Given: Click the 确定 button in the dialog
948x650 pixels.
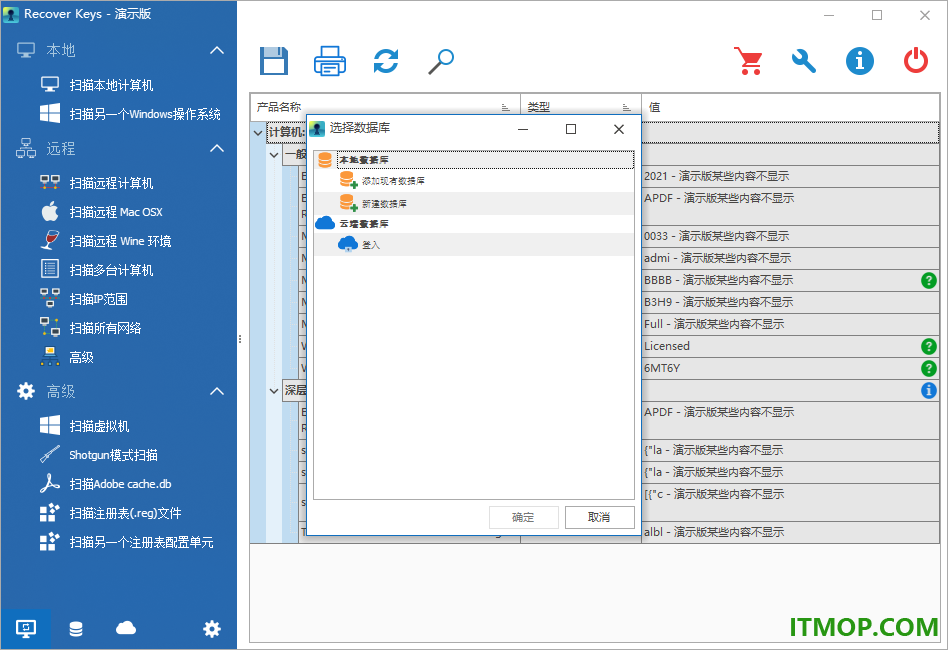Looking at the screenshot, I should (524, 518).
